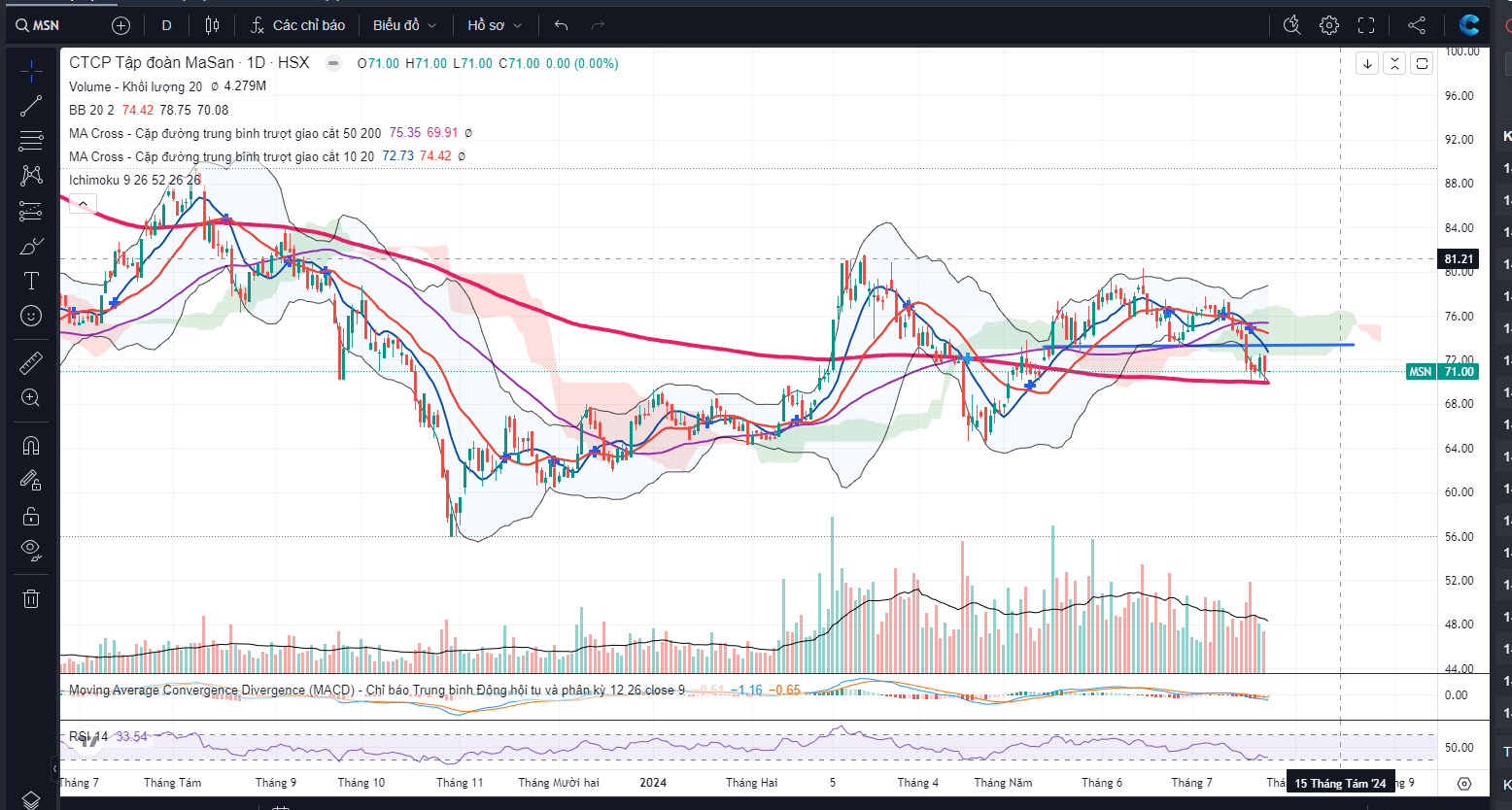The image size is (1512, 810).
Task: Enter fullscreen mode
Action: 1366,25
